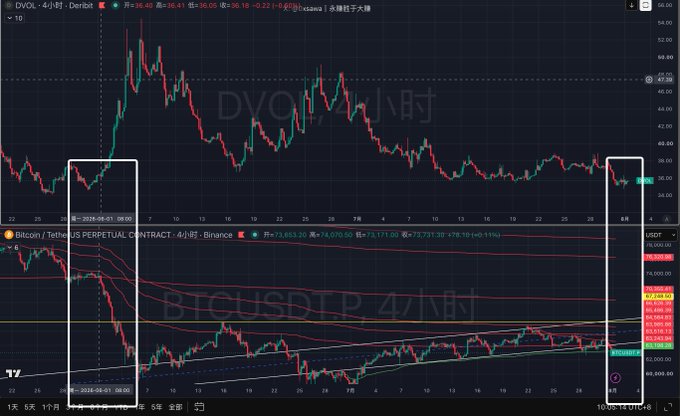
Task: Click the 47.39 crosshair price label
Action: click(664, 80)
